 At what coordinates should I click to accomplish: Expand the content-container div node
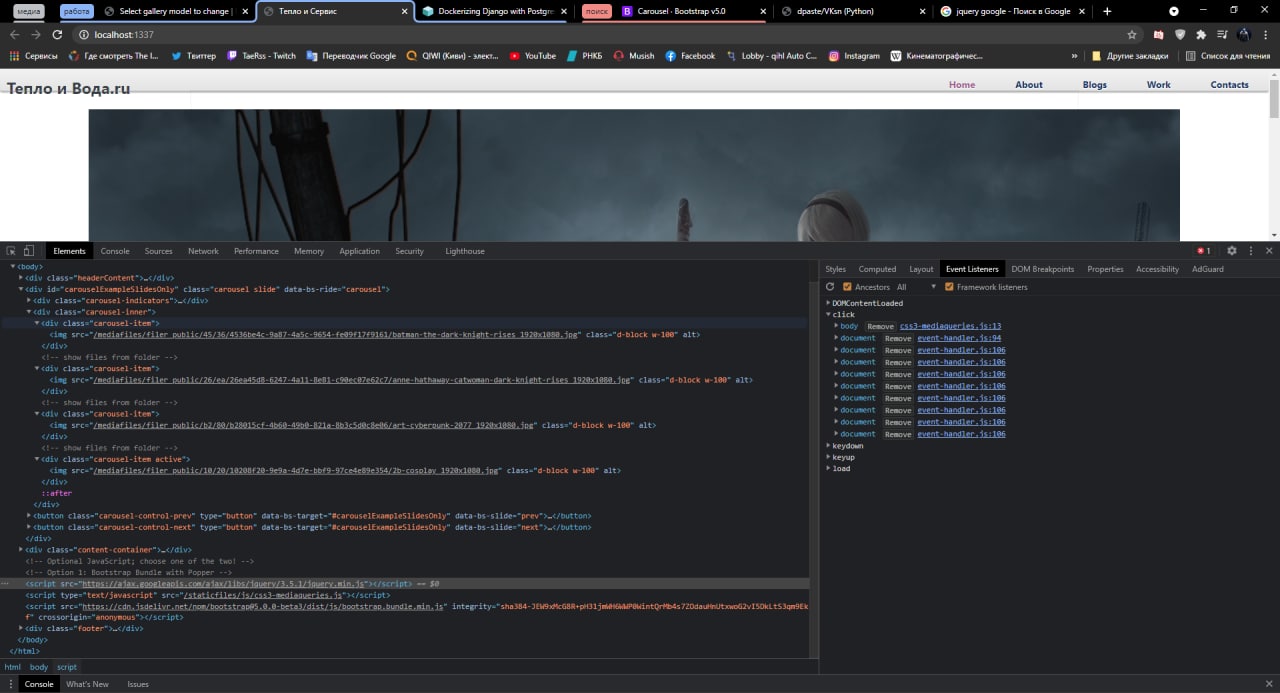coord(21,550)
